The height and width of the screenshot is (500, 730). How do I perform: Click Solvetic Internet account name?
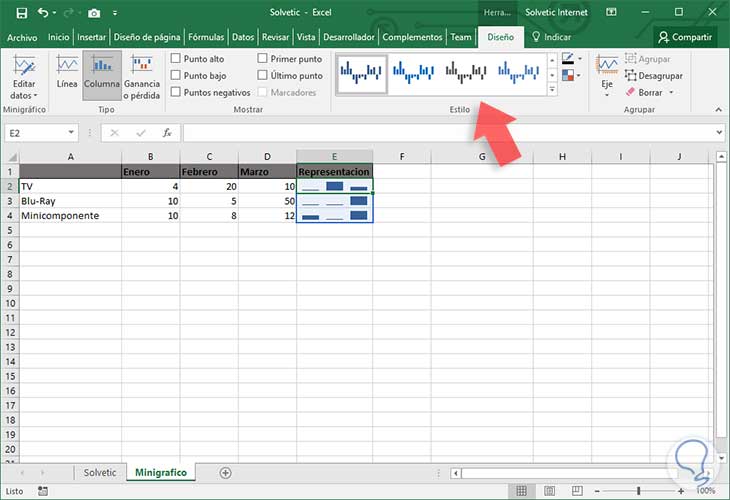coord(556,13)
